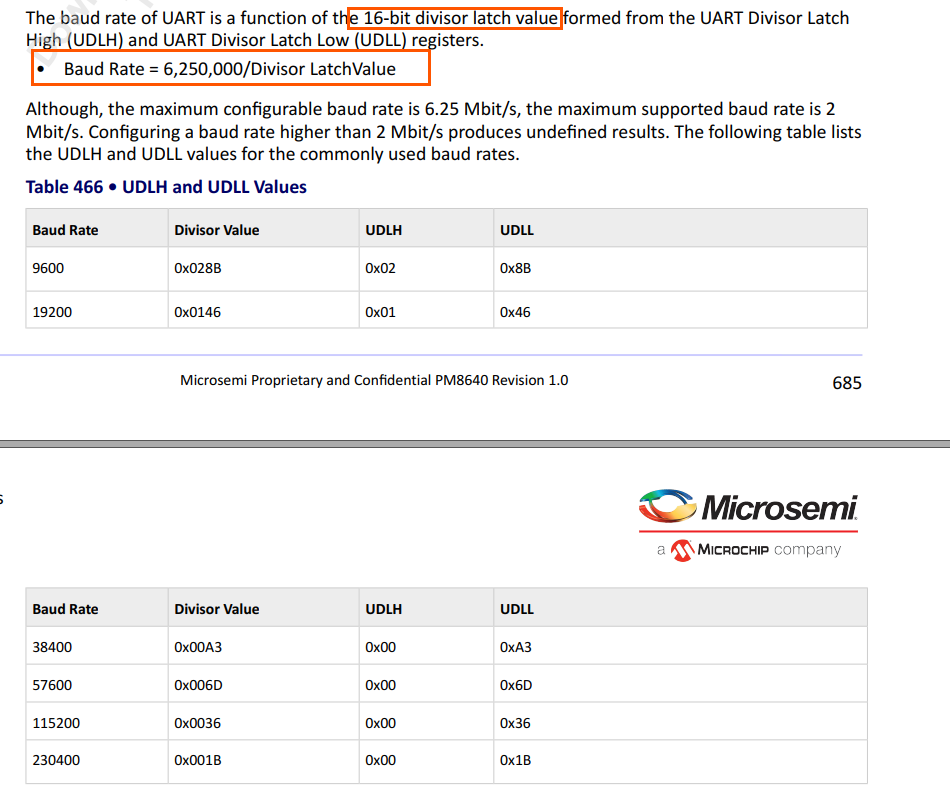Click the 38400 baud rate cell

coord(97,647)
